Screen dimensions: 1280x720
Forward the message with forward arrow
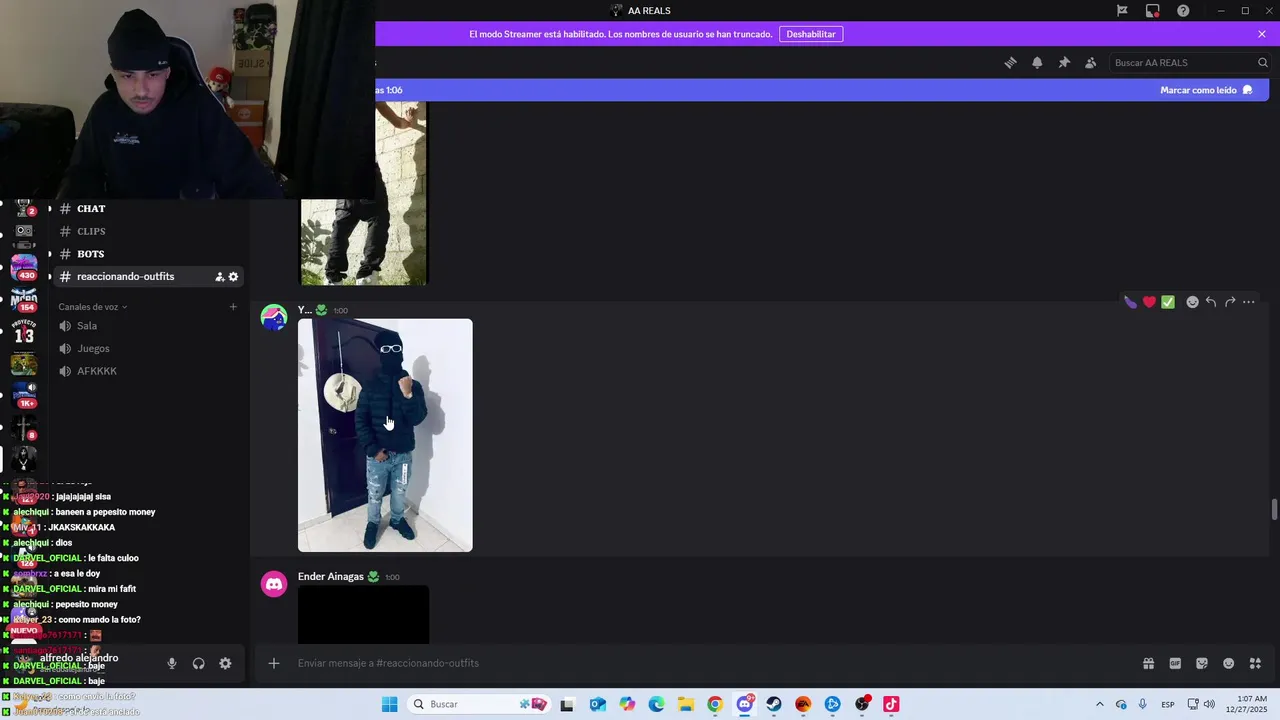coord(1230,302)
